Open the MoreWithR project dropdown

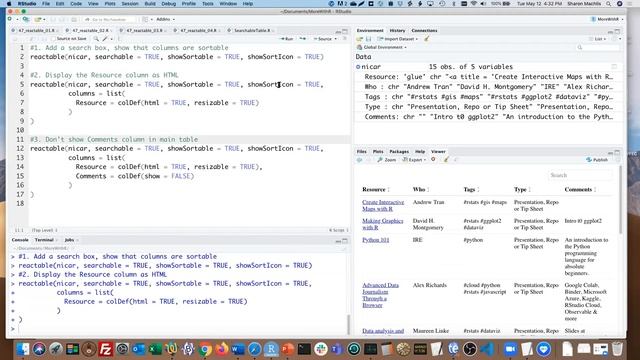point(606,19)
